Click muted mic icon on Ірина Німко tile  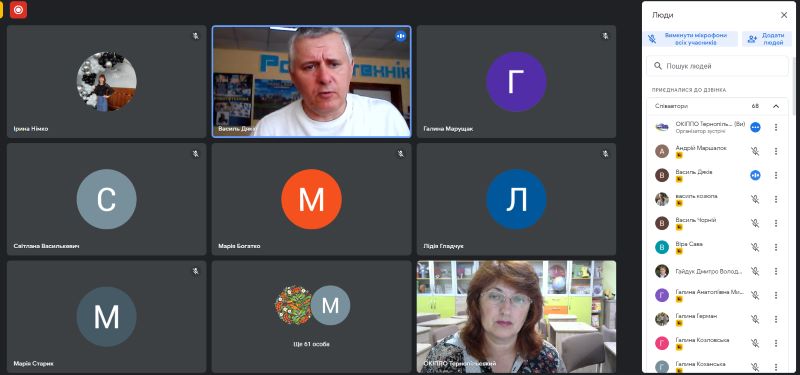(195, 36)
